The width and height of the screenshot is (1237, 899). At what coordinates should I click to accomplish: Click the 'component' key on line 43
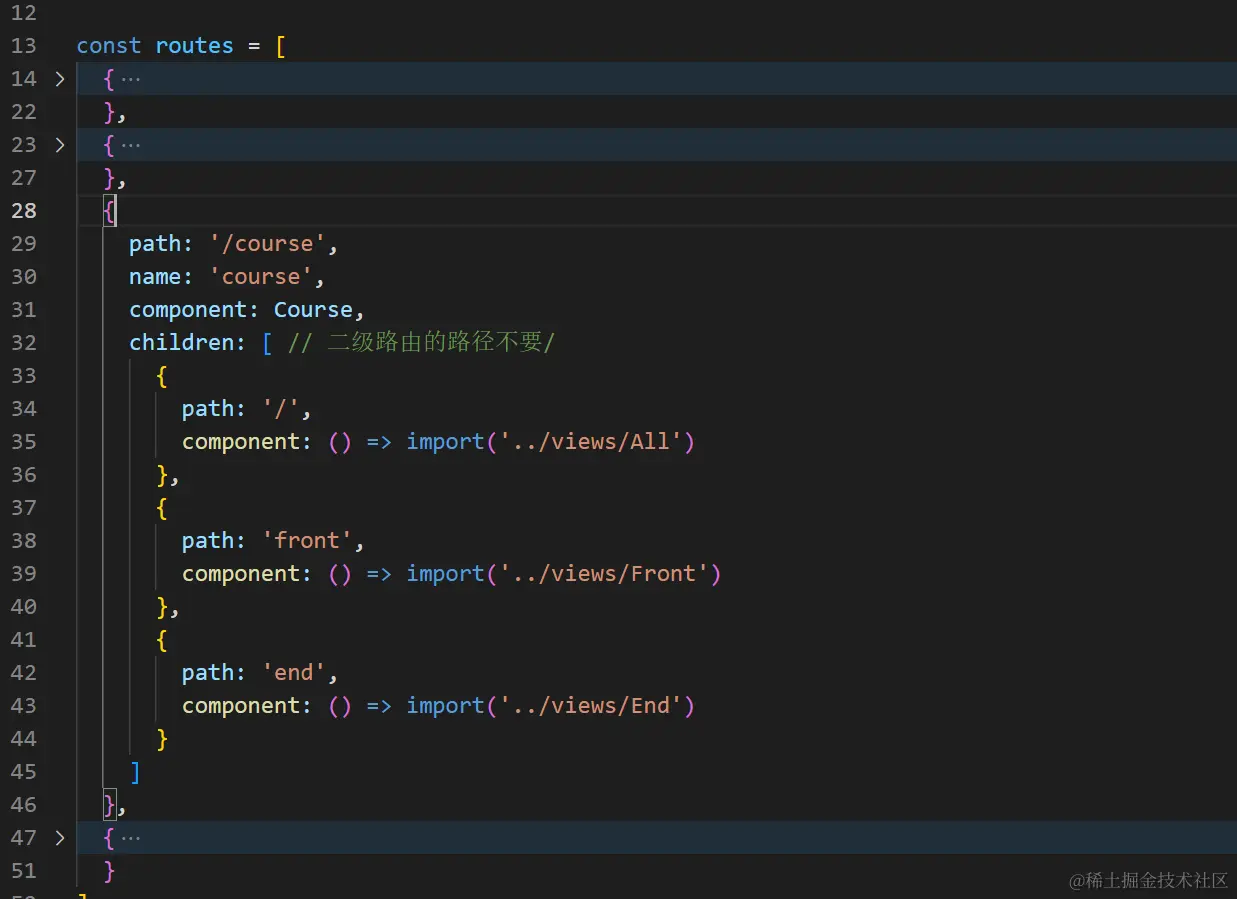click(240, 706)
